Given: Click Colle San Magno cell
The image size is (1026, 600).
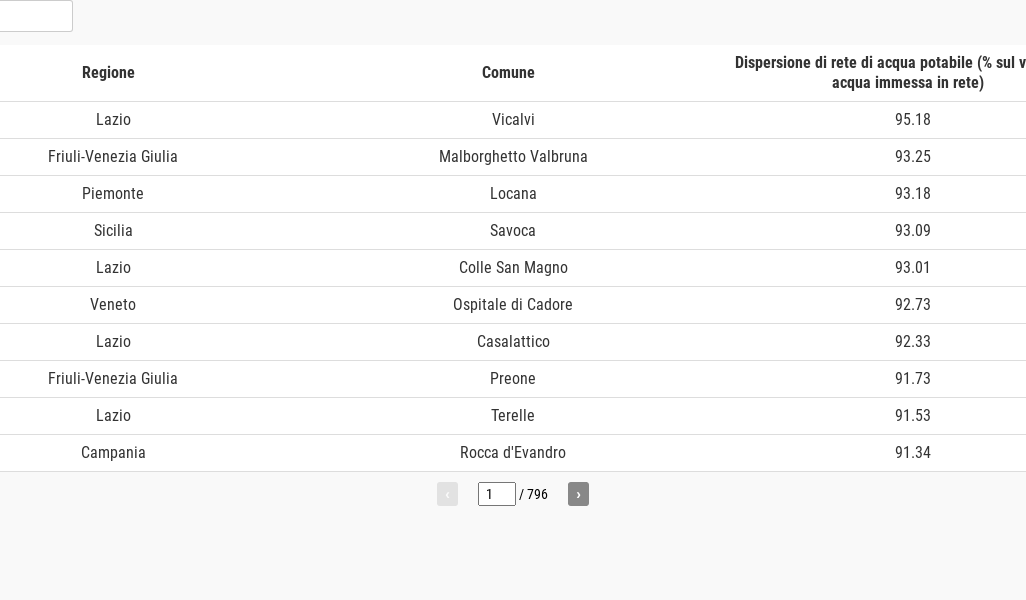Looking at the screenshot, I should pos(513,268).
